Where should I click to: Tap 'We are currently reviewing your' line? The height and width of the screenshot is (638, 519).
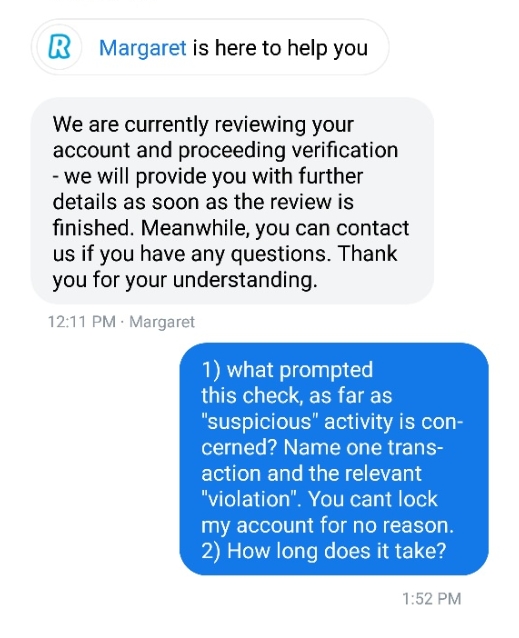pos(203,125)
